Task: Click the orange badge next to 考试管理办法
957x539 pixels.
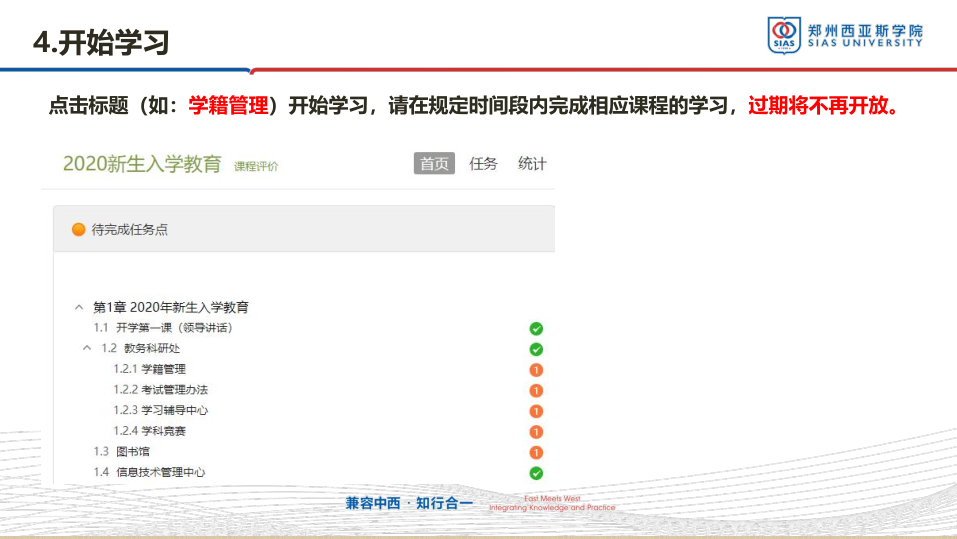Action: [536, 390]
